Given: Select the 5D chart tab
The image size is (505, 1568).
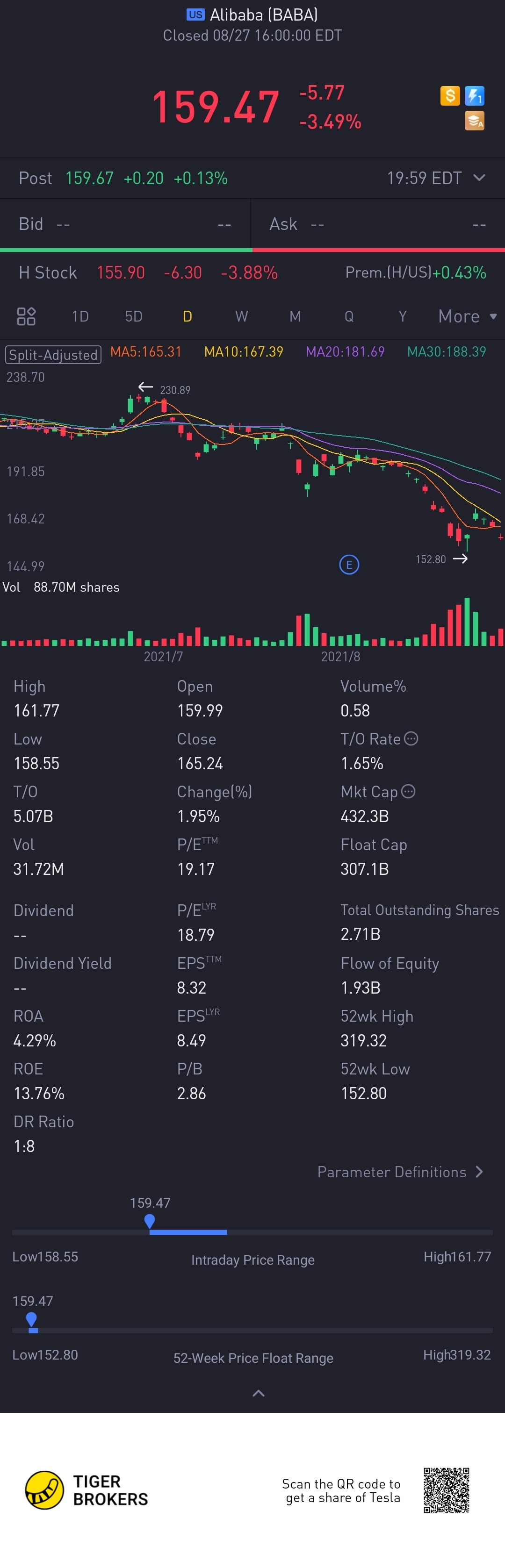Looking at the screenshot, I should 133,316.
